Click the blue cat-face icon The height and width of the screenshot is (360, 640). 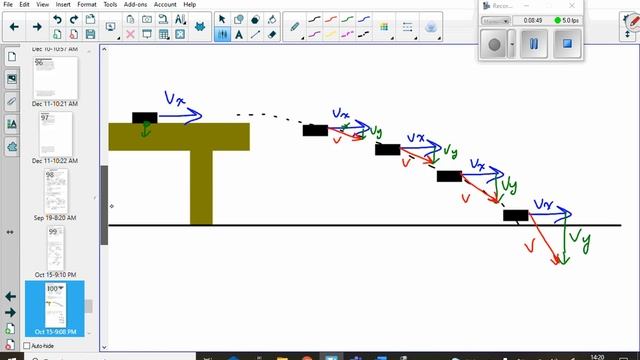(200, 27)
